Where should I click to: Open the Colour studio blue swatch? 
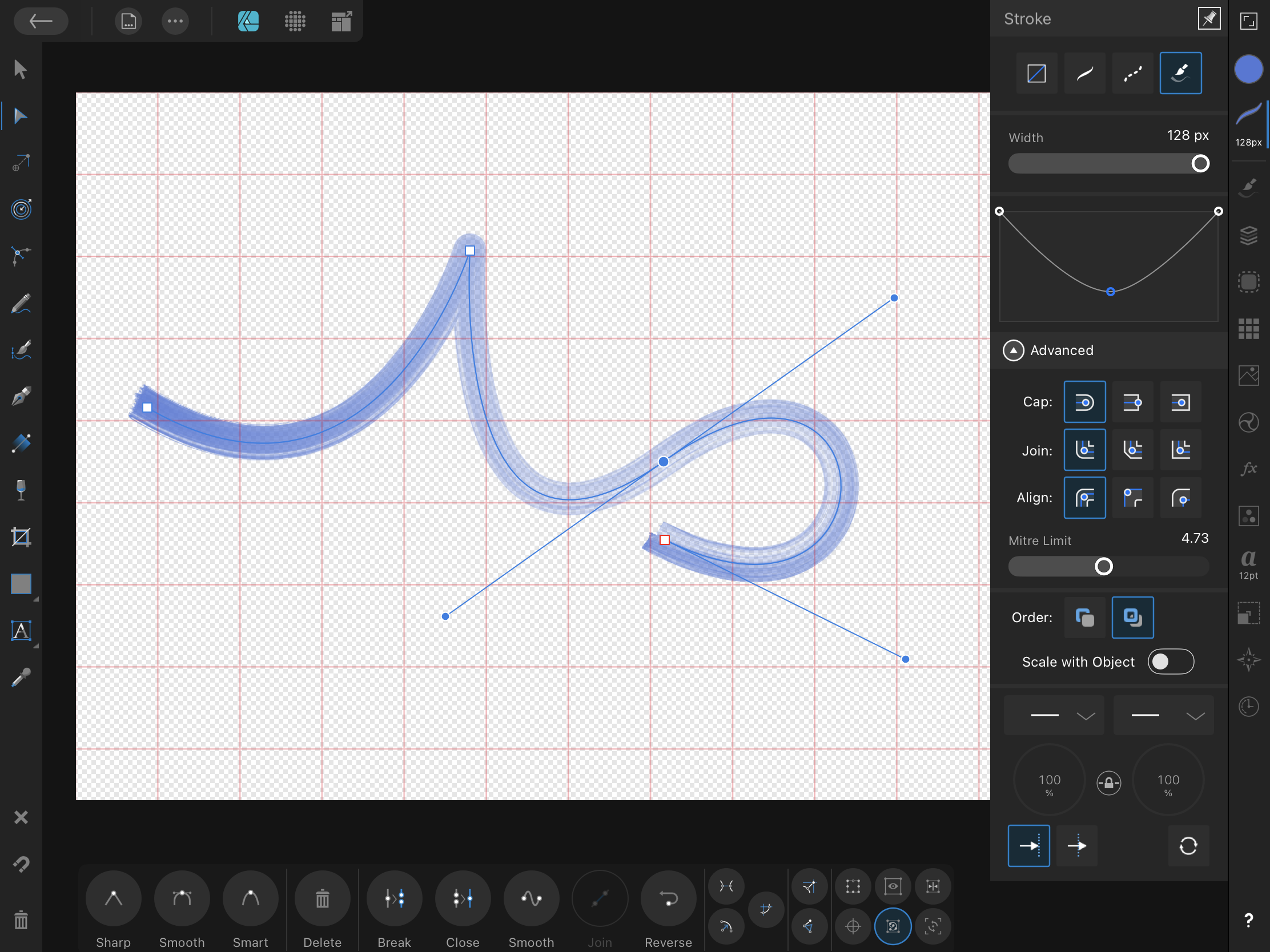click(1248, 70)
